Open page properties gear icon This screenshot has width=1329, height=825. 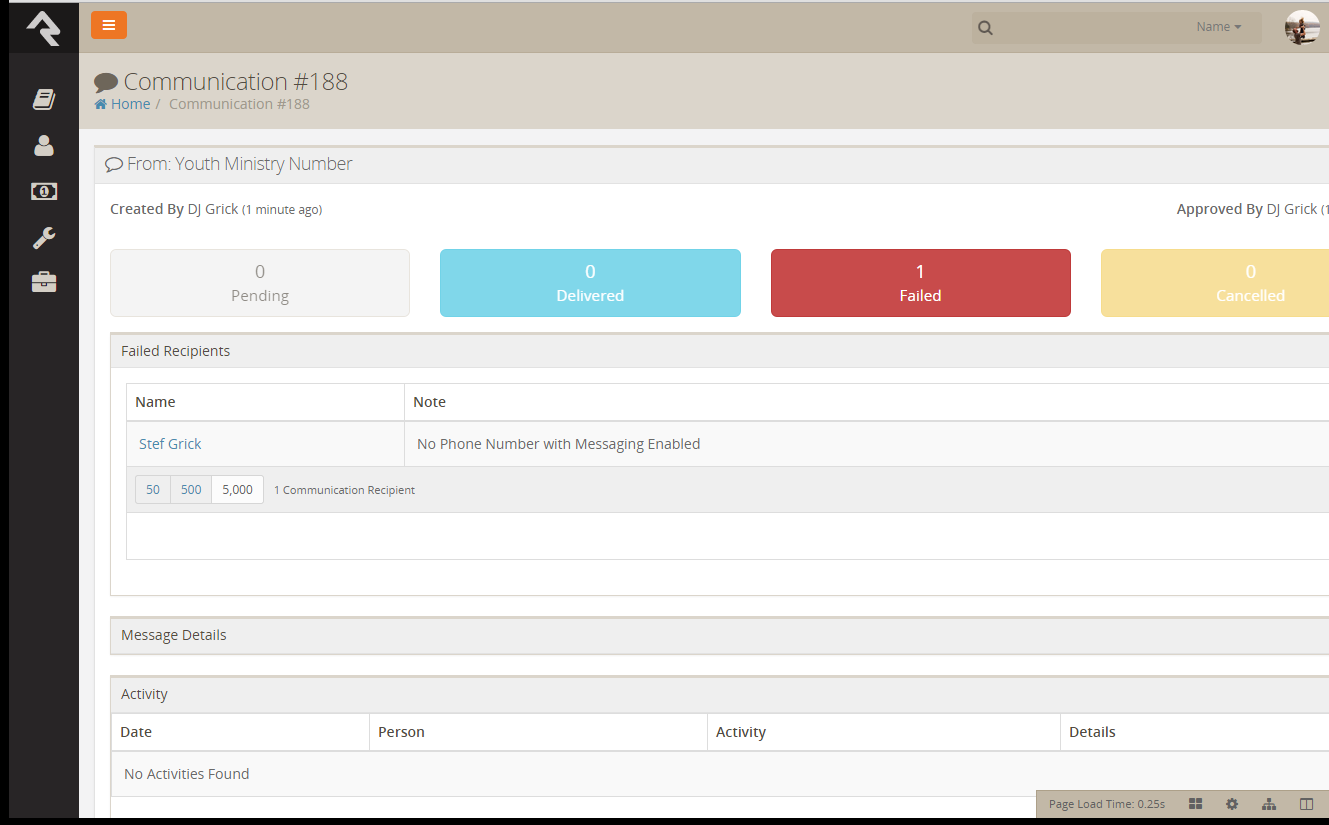pos(1232,804)
